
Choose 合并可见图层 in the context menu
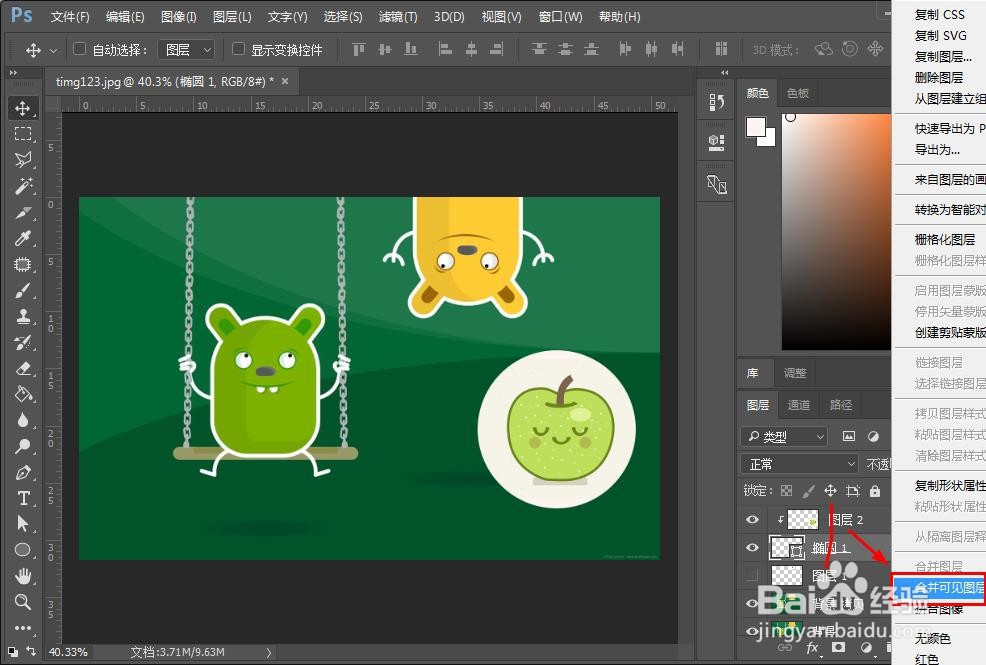pos(939,588)
